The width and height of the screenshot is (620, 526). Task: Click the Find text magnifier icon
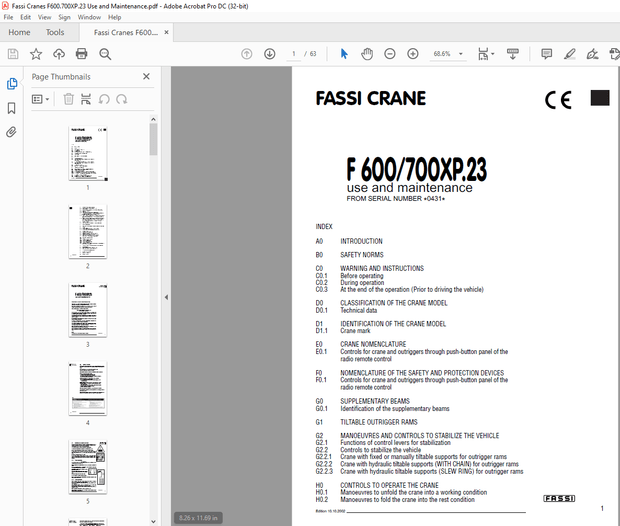pos(105,54)
